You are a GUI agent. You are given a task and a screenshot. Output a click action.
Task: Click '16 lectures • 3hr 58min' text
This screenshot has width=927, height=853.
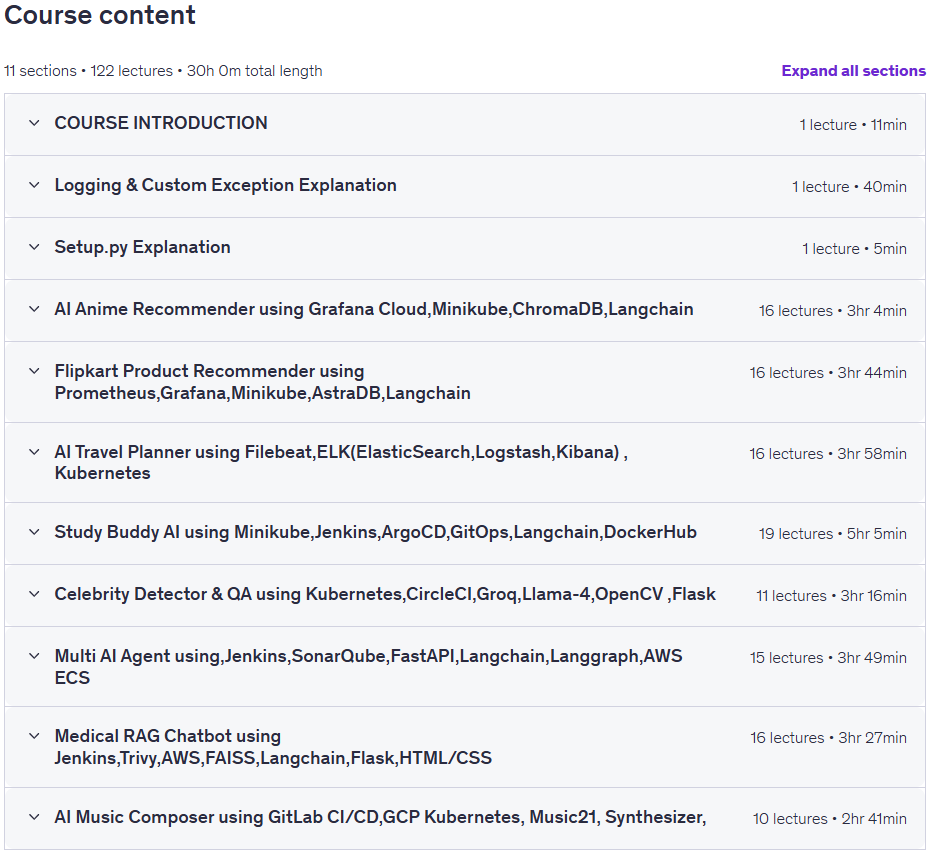click(828, 455)
